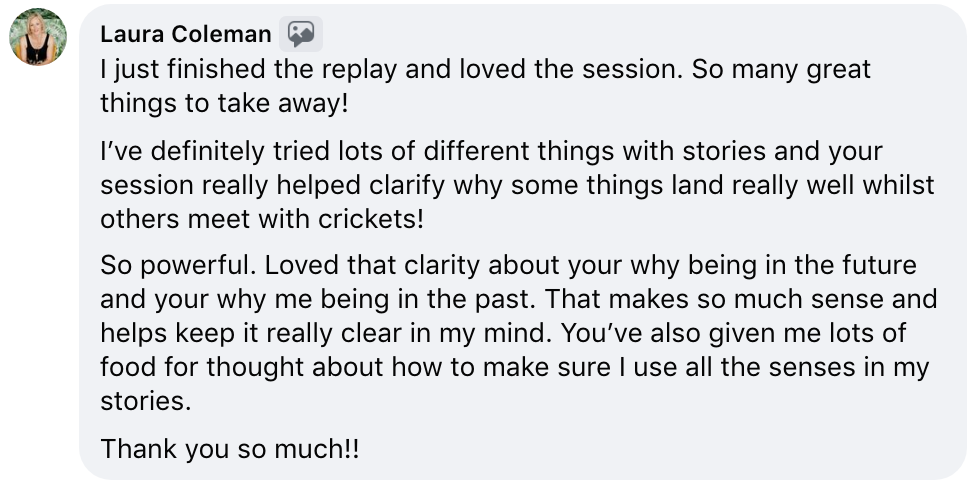Click the word "future" in the comment
This screenshot has width=976, height=485.
879,265
